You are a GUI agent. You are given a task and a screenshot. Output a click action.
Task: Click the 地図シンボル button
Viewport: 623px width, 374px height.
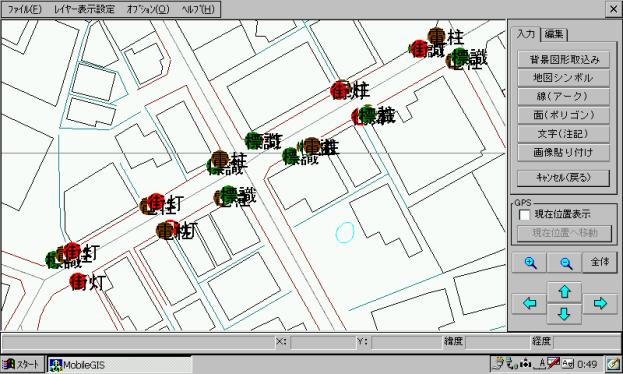[563, 78]
